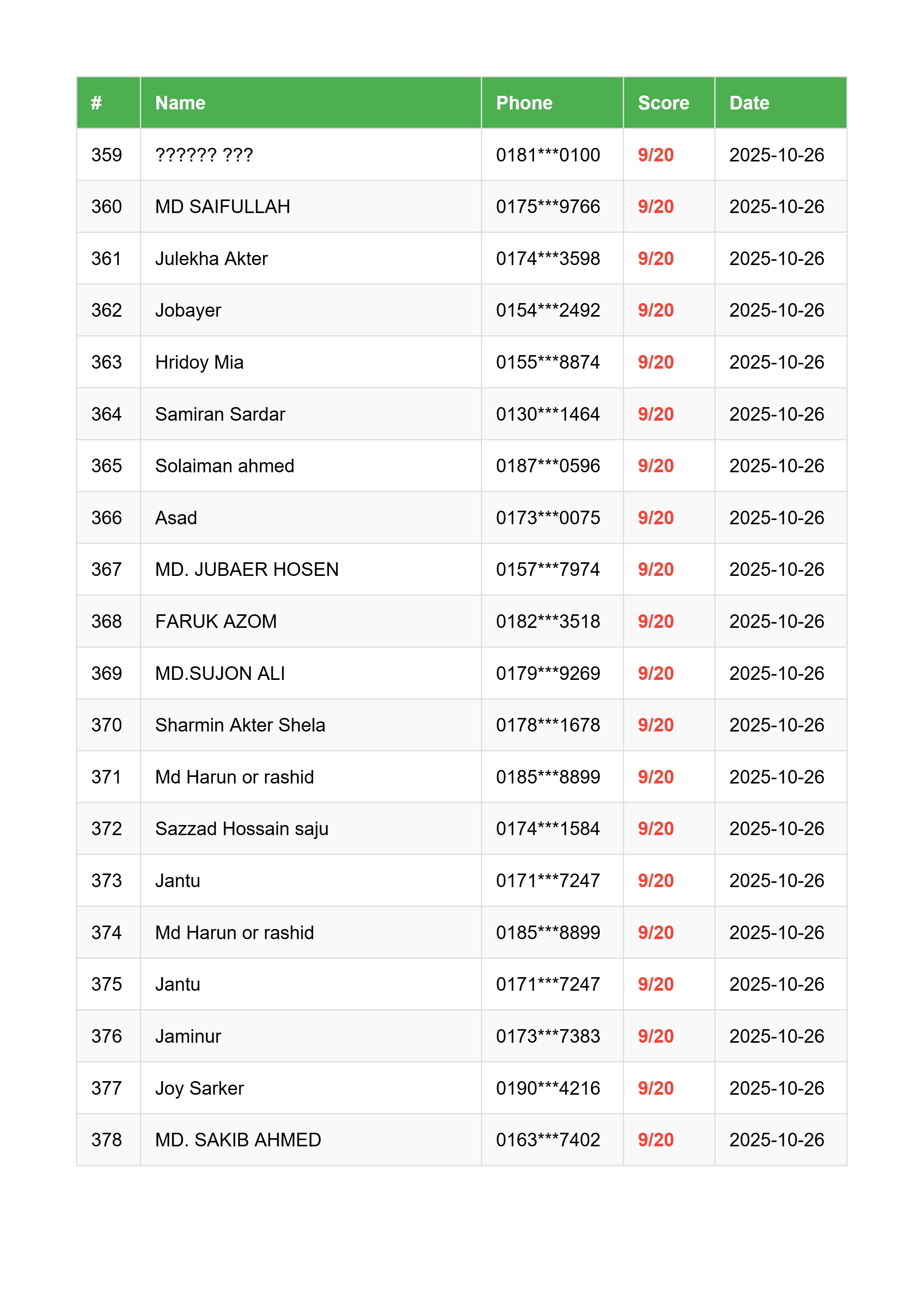Select phone number 0190***4216

coord(547,1089)
